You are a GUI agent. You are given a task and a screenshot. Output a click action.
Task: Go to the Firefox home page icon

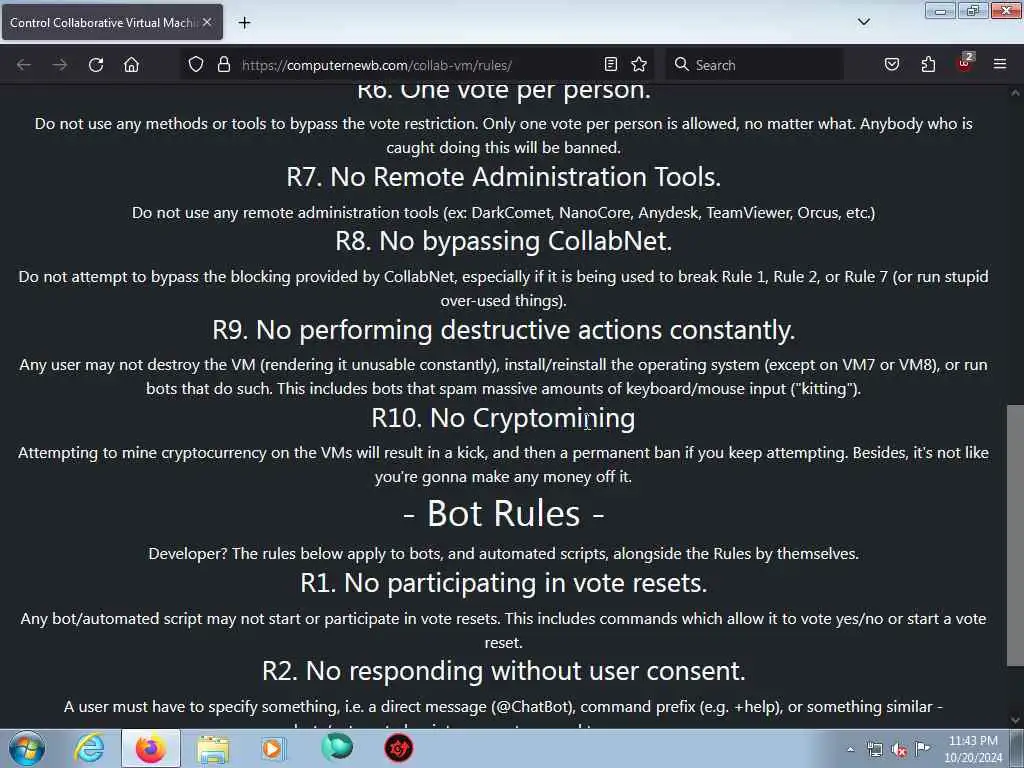(x=131, y=65)
